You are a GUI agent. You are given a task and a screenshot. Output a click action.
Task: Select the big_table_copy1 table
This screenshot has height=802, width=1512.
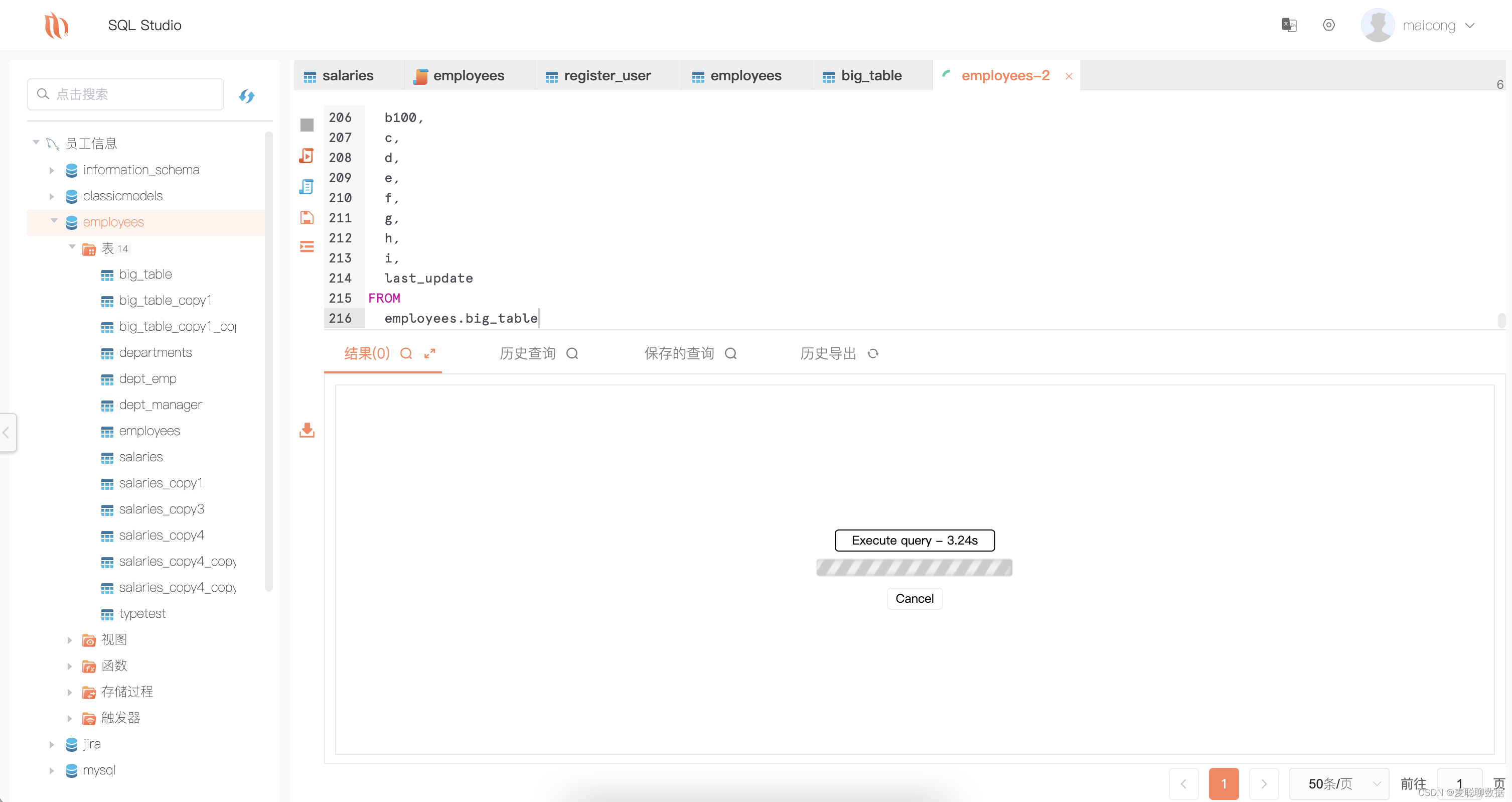(165, 301)
